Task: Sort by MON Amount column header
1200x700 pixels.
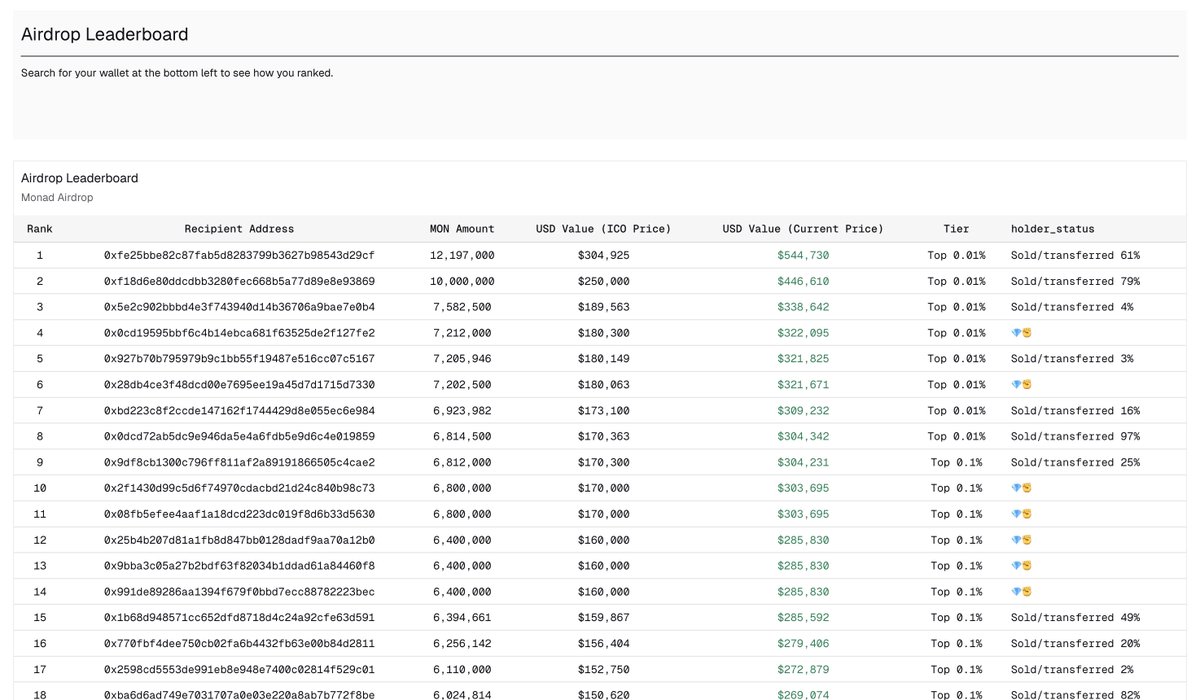Action: pyautogui.click(x=462, y=229)
